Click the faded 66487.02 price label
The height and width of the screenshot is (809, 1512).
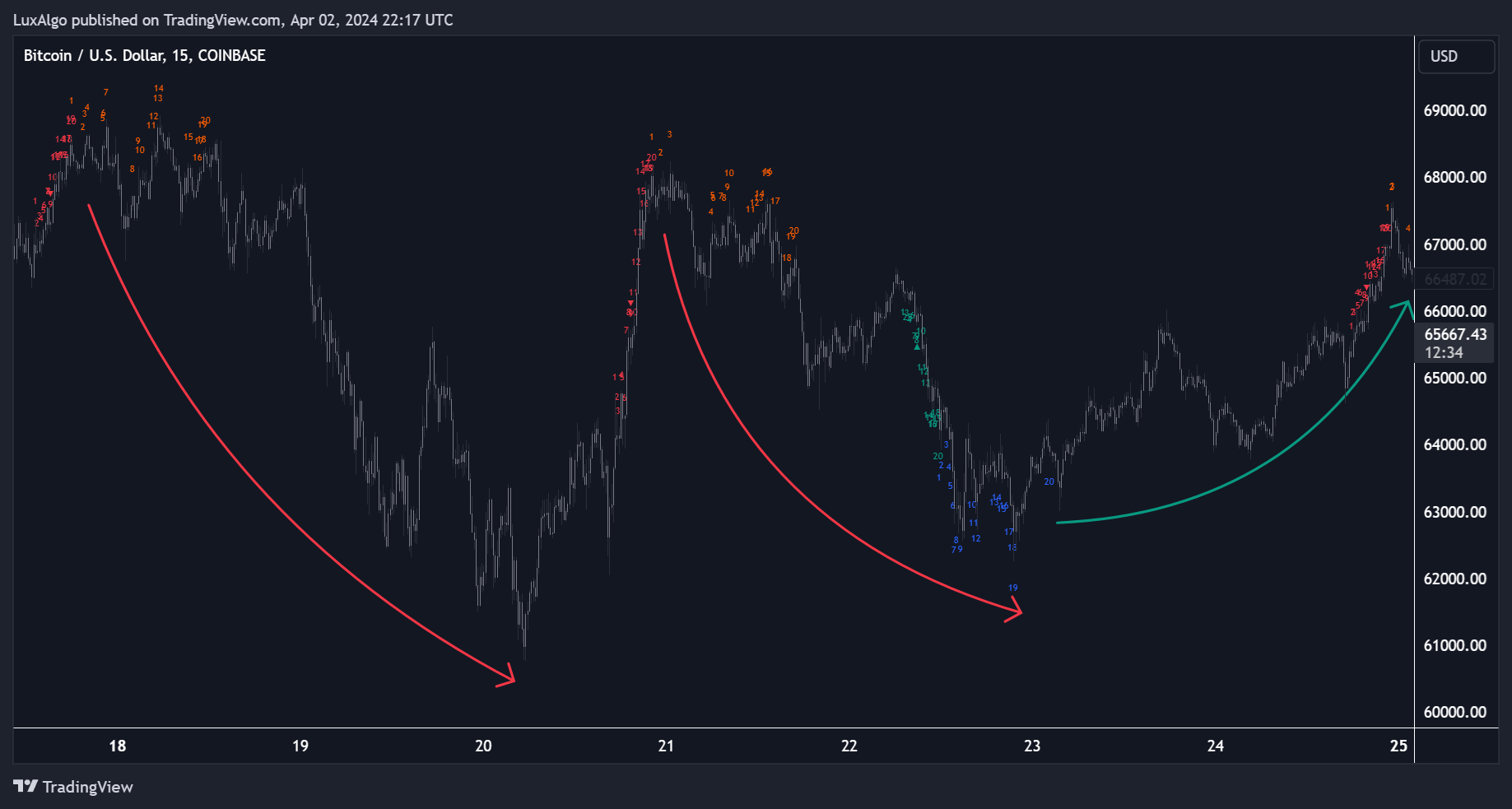(1455, 279)
